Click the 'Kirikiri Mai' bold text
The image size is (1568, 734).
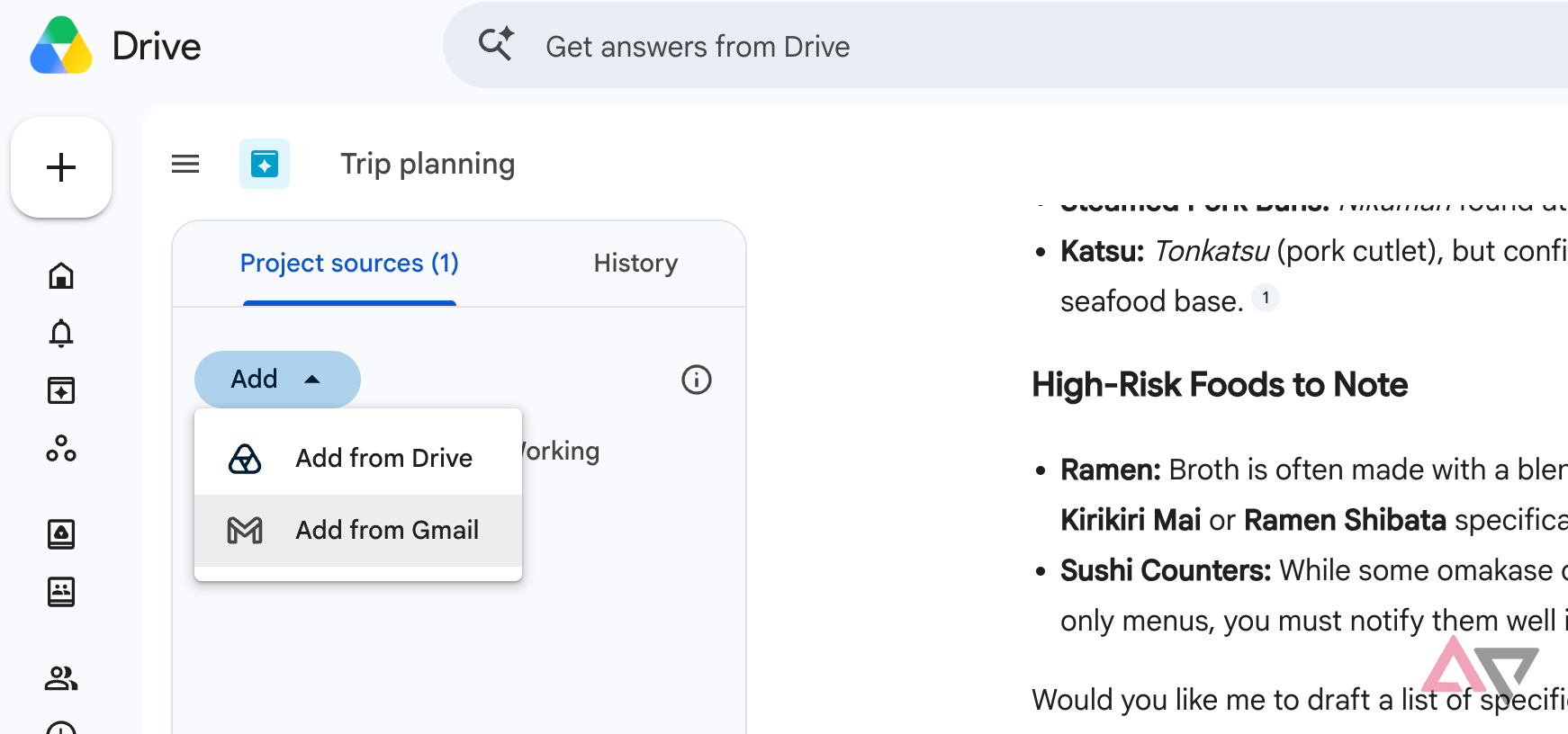point(1131,520)
